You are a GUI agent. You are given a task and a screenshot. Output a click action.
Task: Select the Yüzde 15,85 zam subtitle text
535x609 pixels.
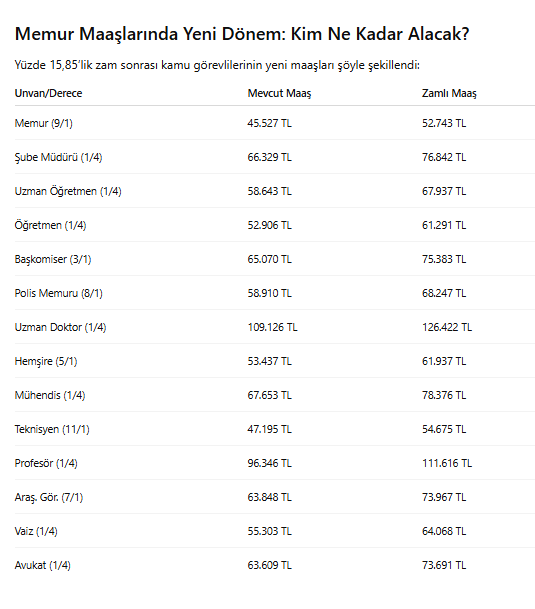pos(217,65)
